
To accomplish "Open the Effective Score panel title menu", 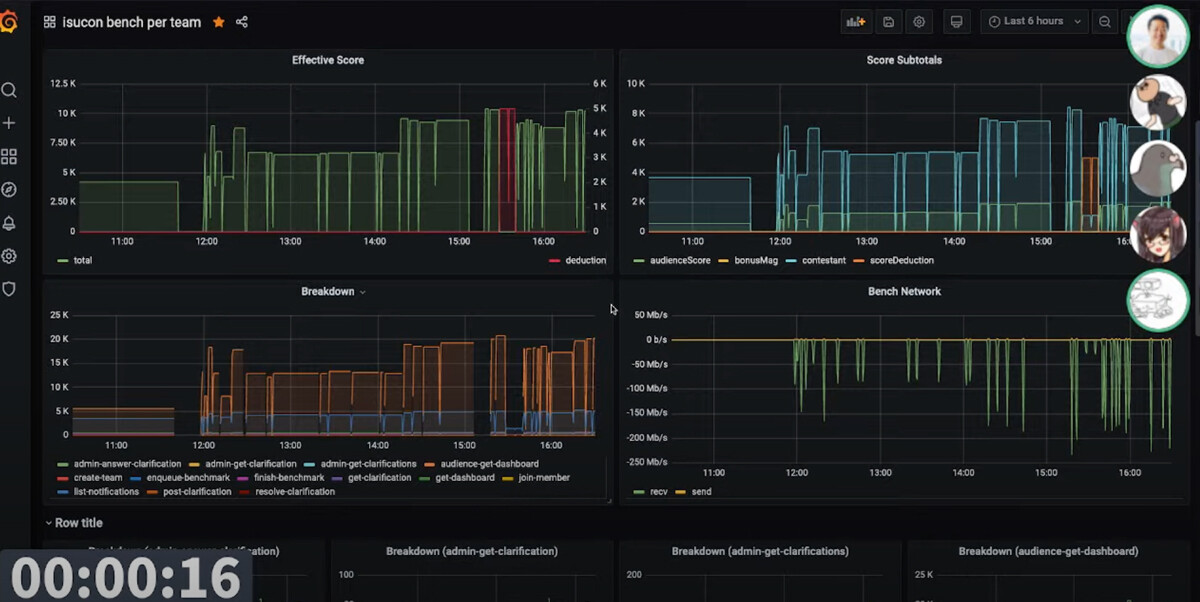I will pos(328,60).
